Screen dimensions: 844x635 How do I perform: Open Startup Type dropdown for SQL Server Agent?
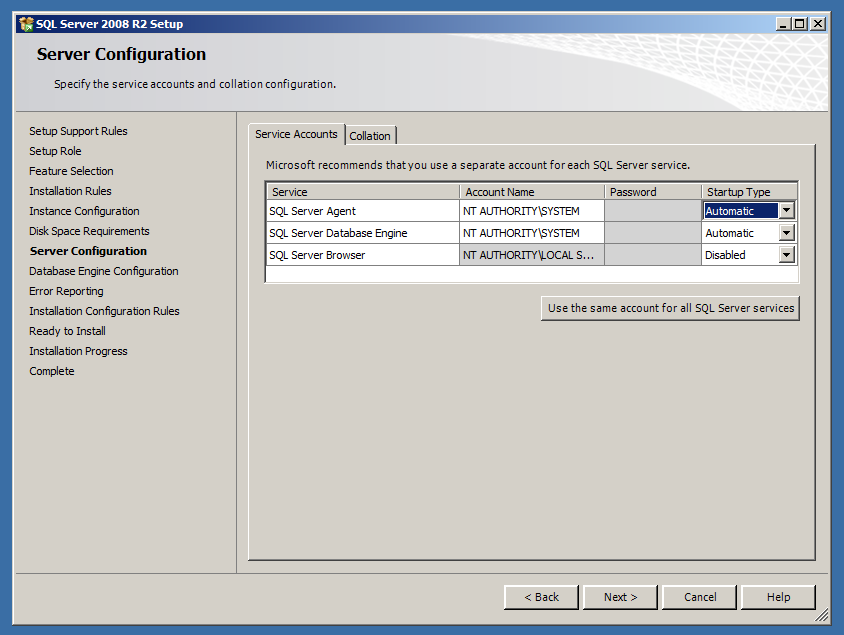point(786,211)
